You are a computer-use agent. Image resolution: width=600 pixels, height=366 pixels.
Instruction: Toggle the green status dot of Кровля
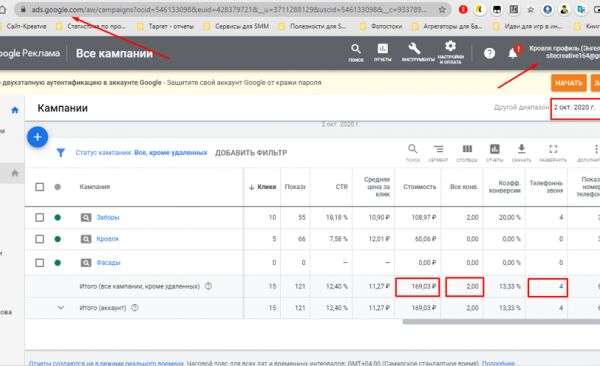tap(57, 239)
